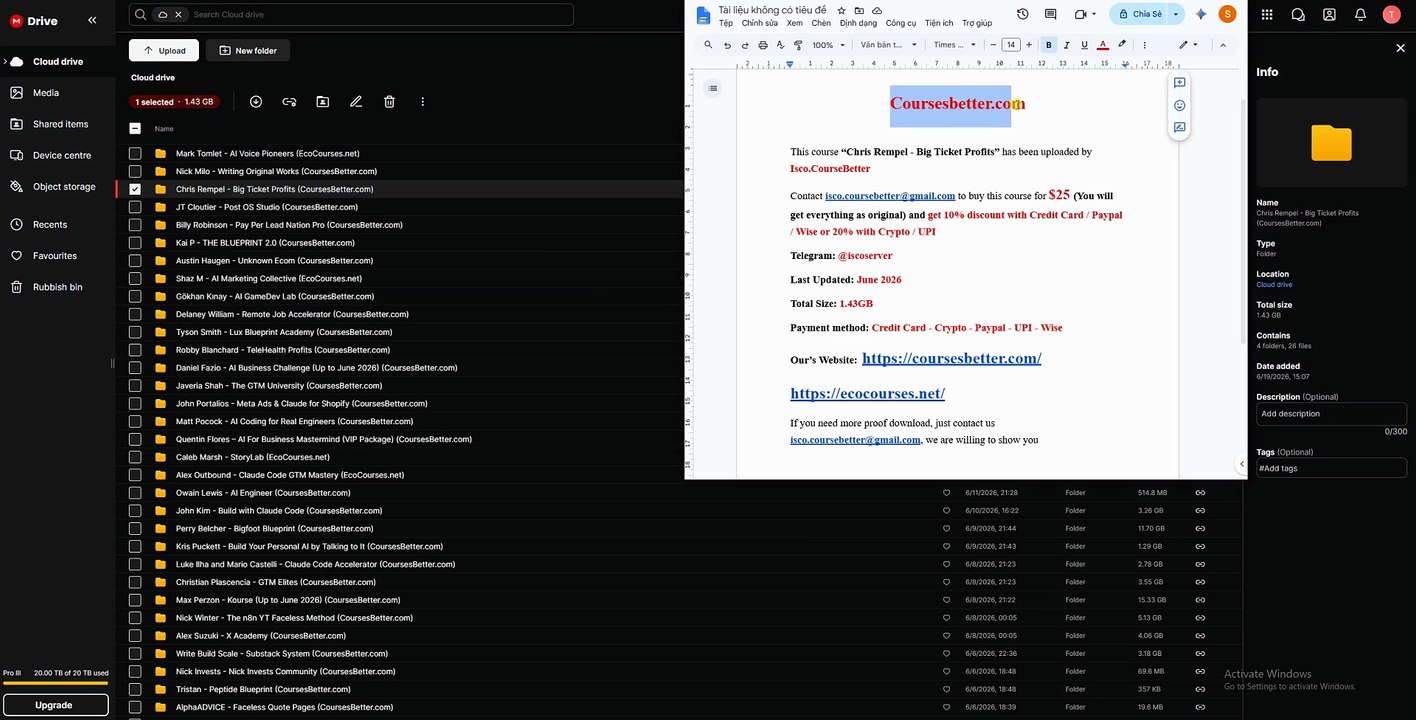Expand the Chia Sẻ share dropdown arrow
The width and height of the screenshot is (1416, 720).
tap(1176, 14)
